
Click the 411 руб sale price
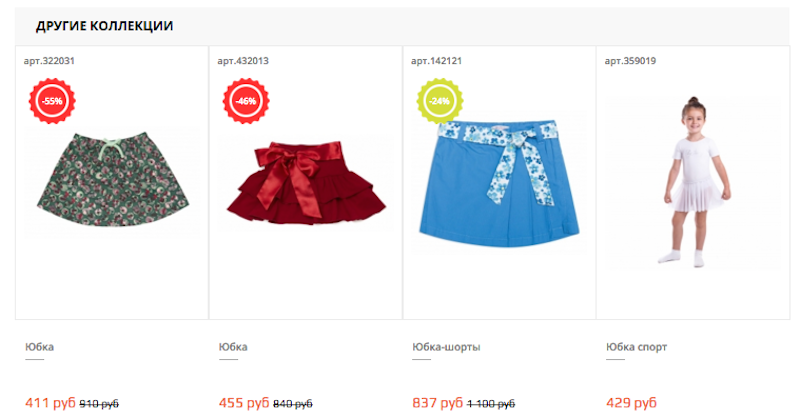(x=50, y=403)
